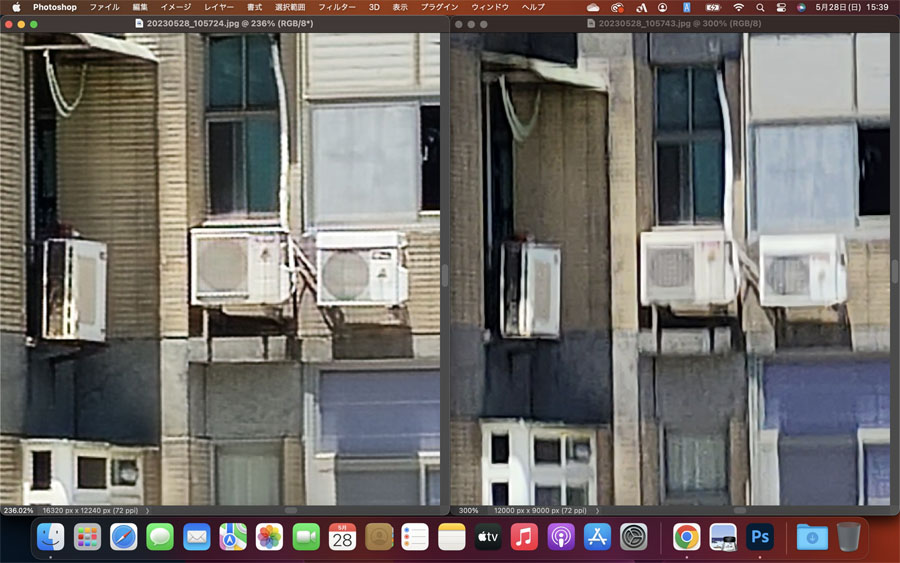Open the Downloads folder in Dock

[812, 537]
